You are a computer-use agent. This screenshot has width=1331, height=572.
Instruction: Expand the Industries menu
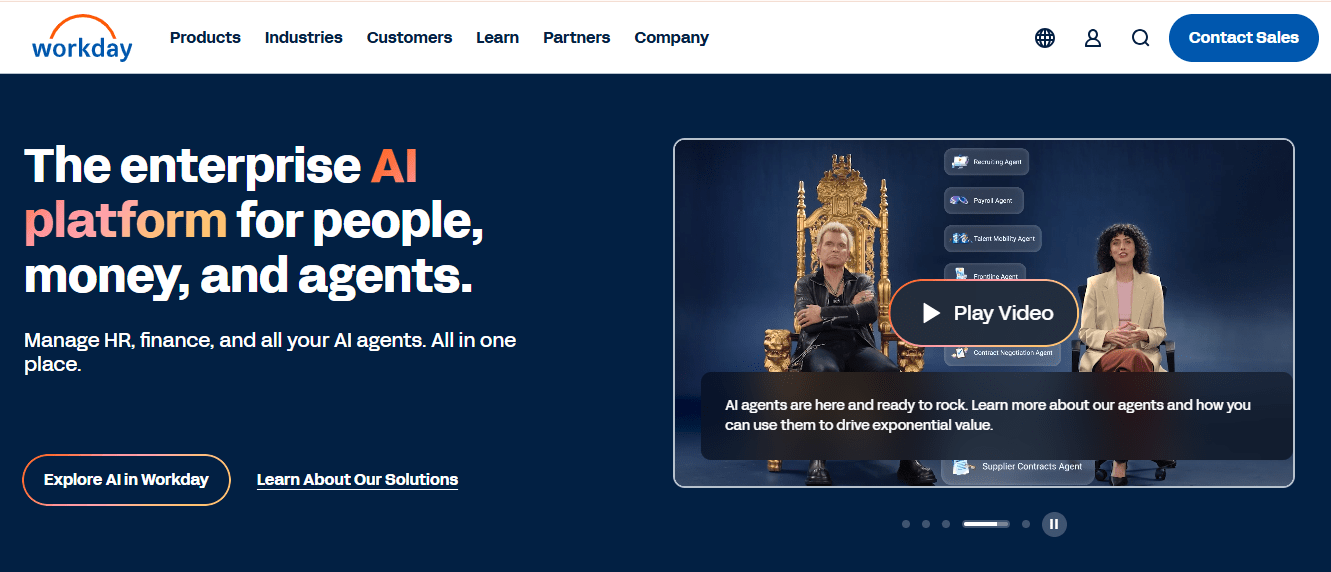304,37
